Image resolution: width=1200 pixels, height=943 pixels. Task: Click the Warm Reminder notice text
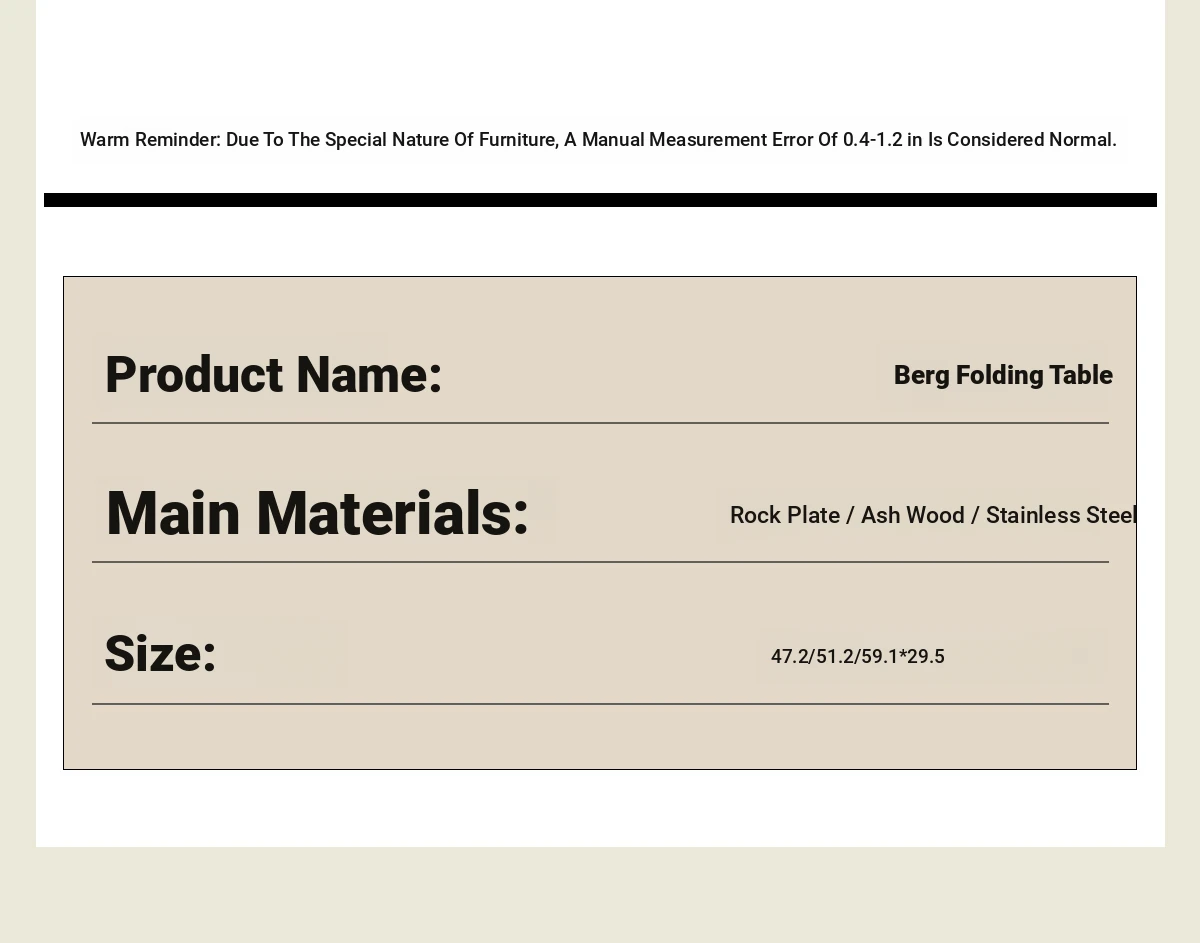point(598,140)
